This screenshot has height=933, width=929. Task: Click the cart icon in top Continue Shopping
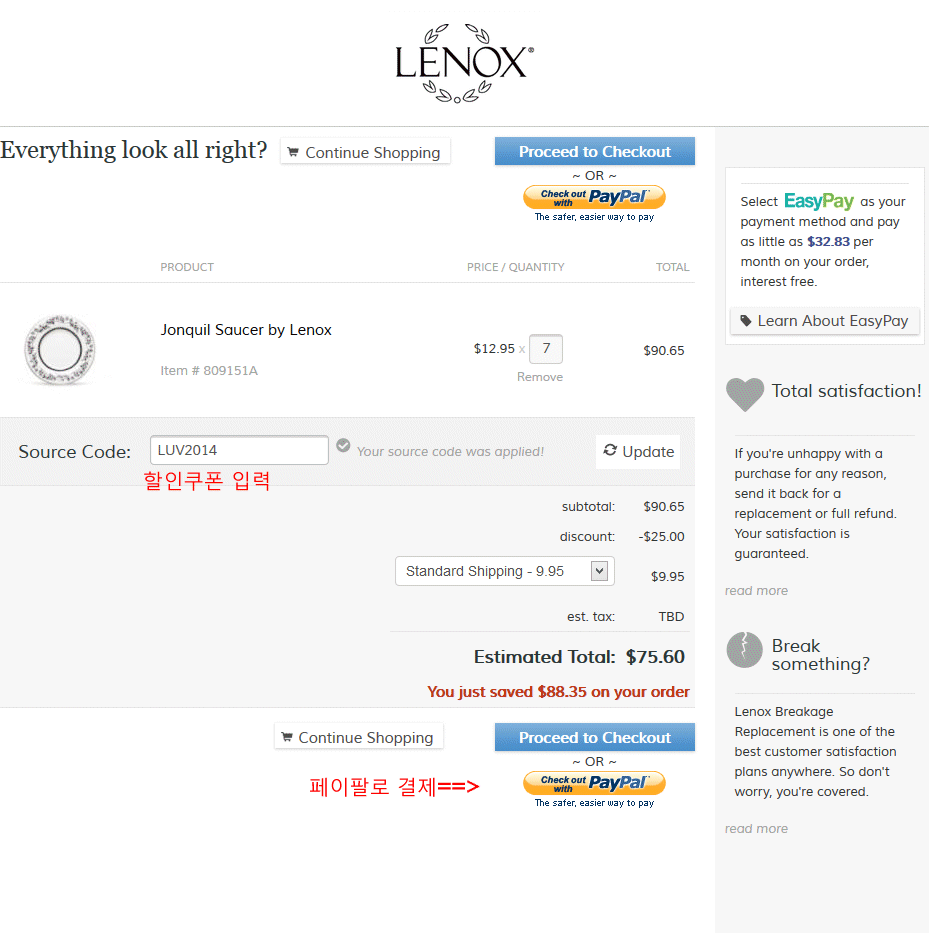tap(293, 153)
